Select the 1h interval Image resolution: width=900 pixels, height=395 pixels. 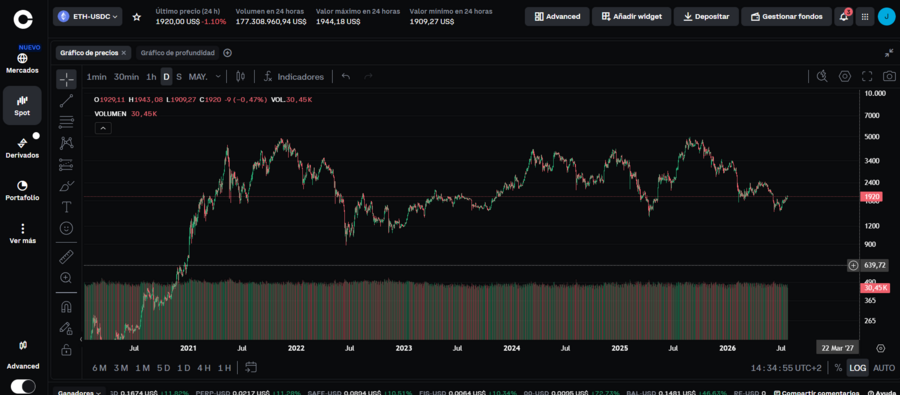pyautogui.click(x=151, y=76)
